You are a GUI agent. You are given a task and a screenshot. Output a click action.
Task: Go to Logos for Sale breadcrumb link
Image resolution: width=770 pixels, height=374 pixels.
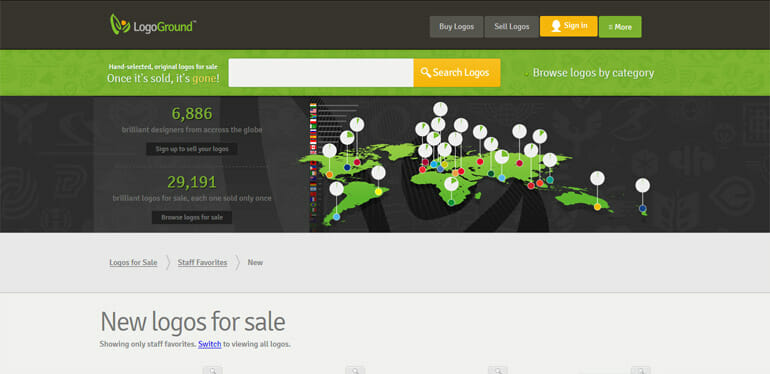click(133, 263)
